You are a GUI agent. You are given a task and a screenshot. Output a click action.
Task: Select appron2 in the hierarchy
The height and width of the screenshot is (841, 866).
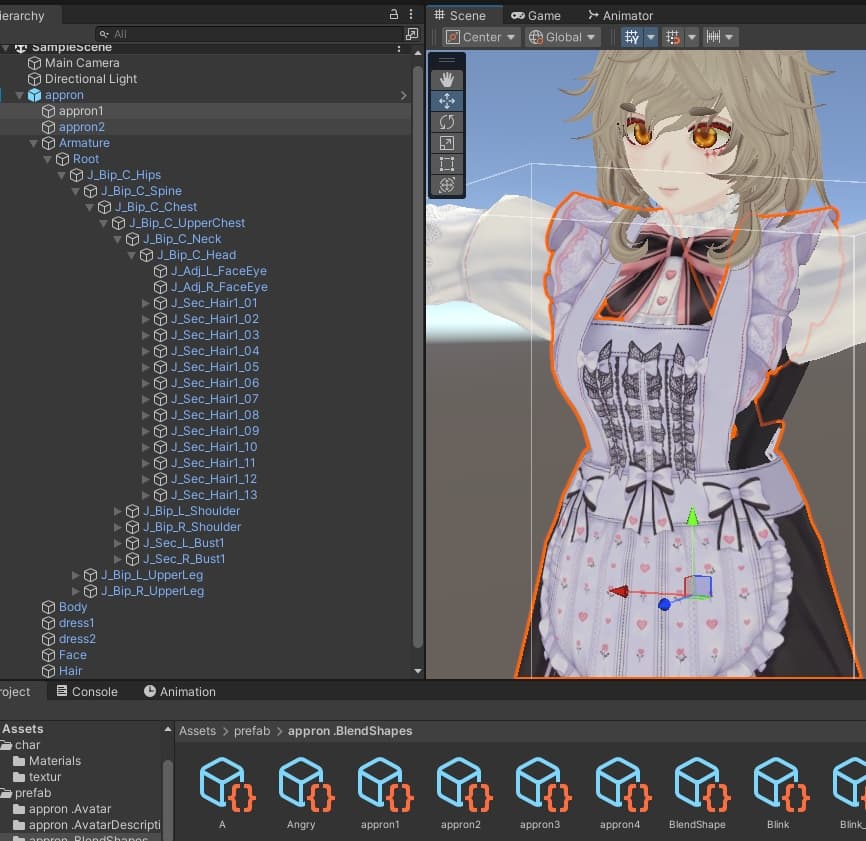pos(81,127)
